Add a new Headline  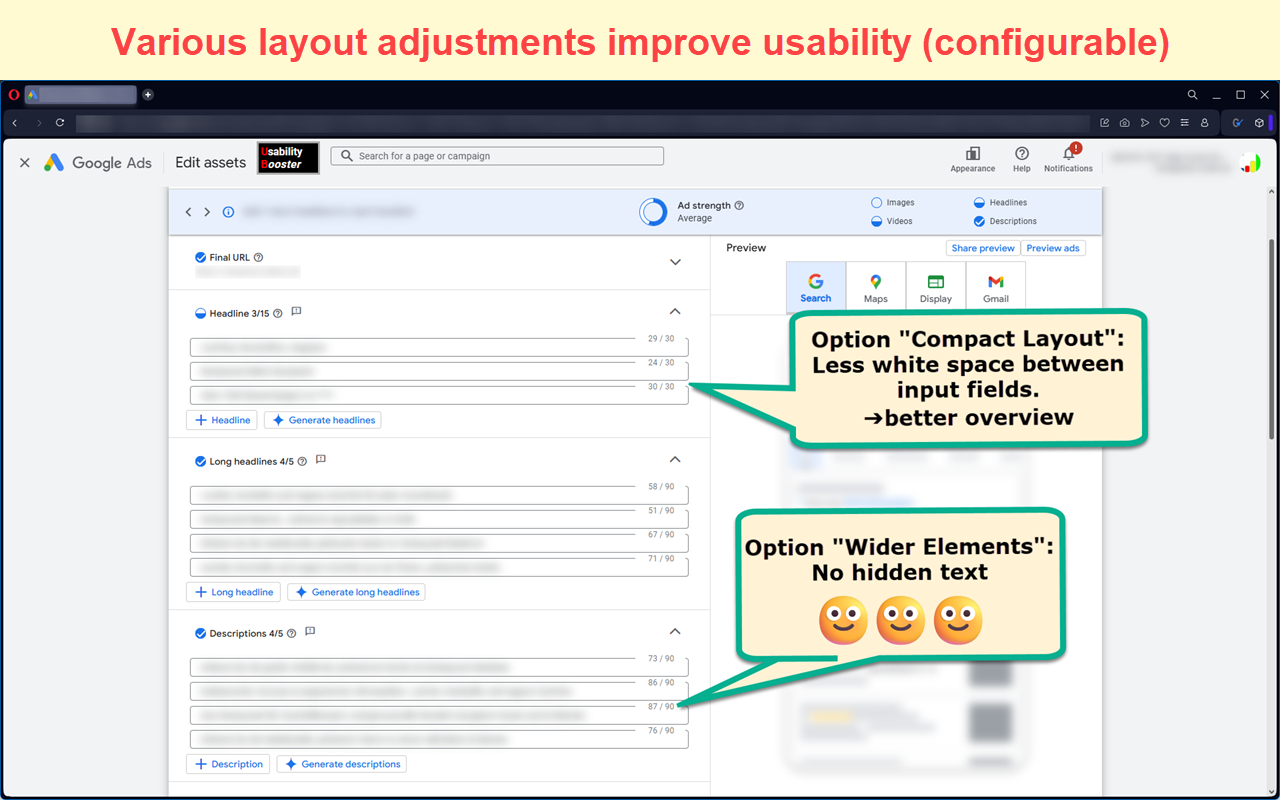point(222,420)
